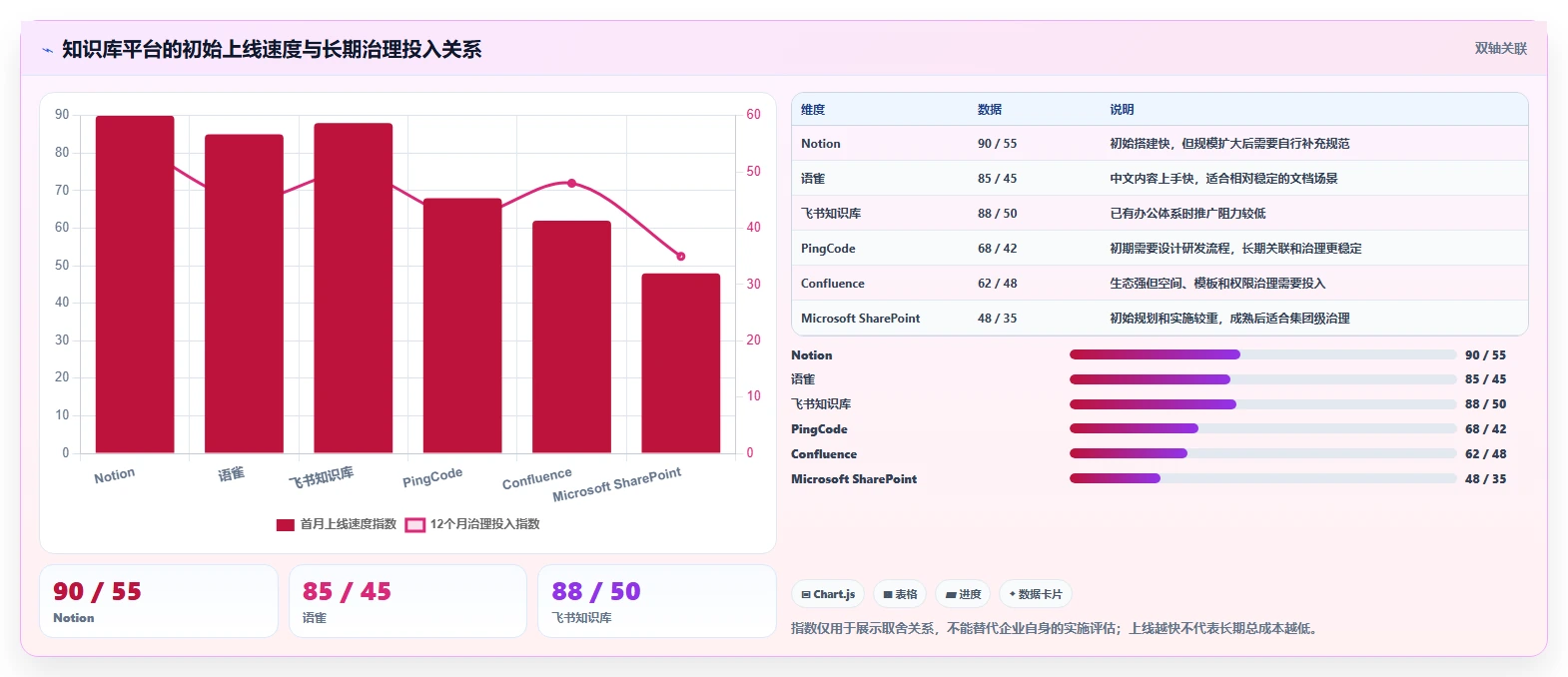Click the PingCode bar in the chart
The height and width of the screenshot is (677, 1568).
click(462, 326)
